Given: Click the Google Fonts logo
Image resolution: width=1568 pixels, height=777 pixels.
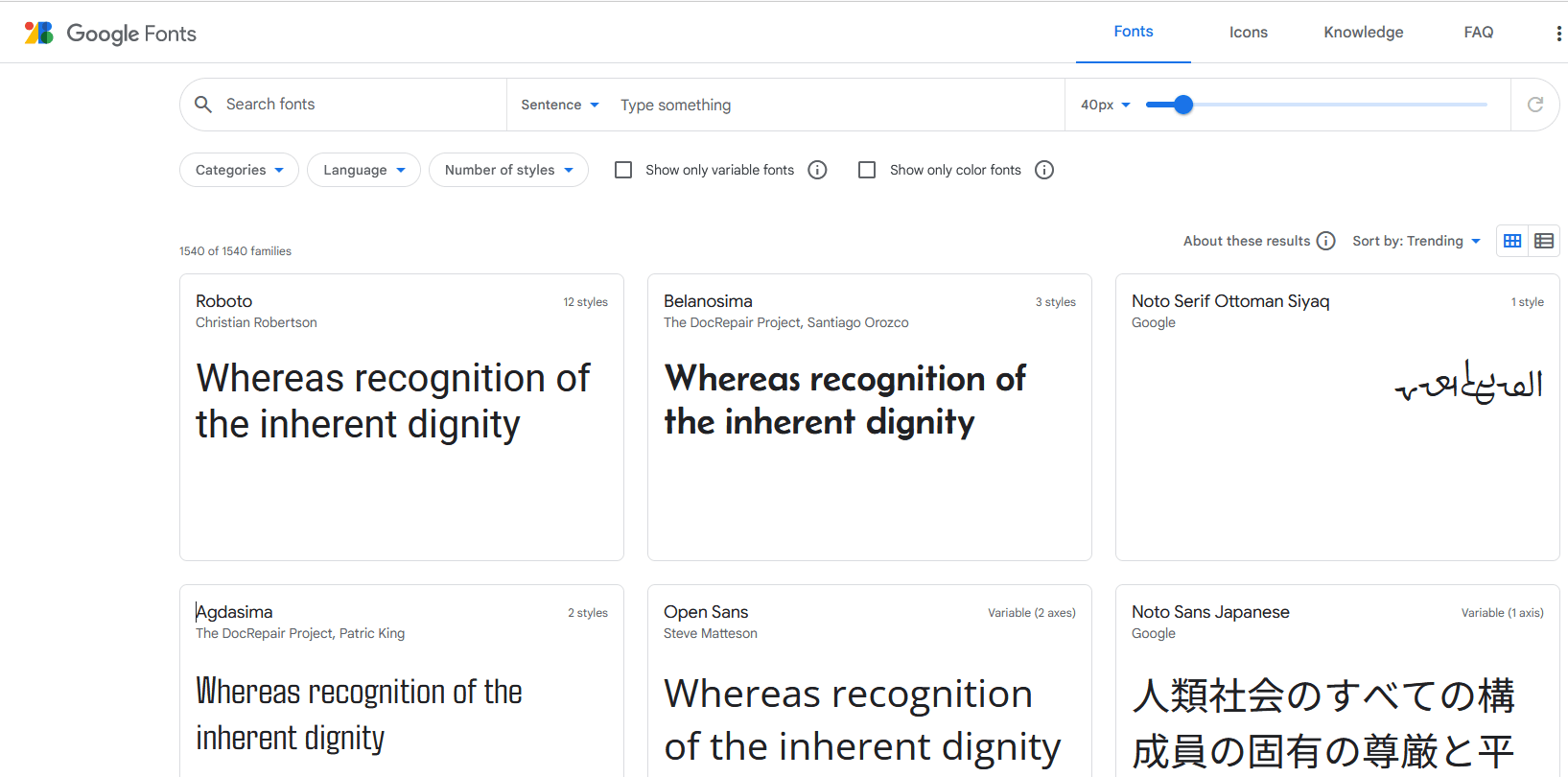Looking at the screenshot, I should click(x=110, y=34).
